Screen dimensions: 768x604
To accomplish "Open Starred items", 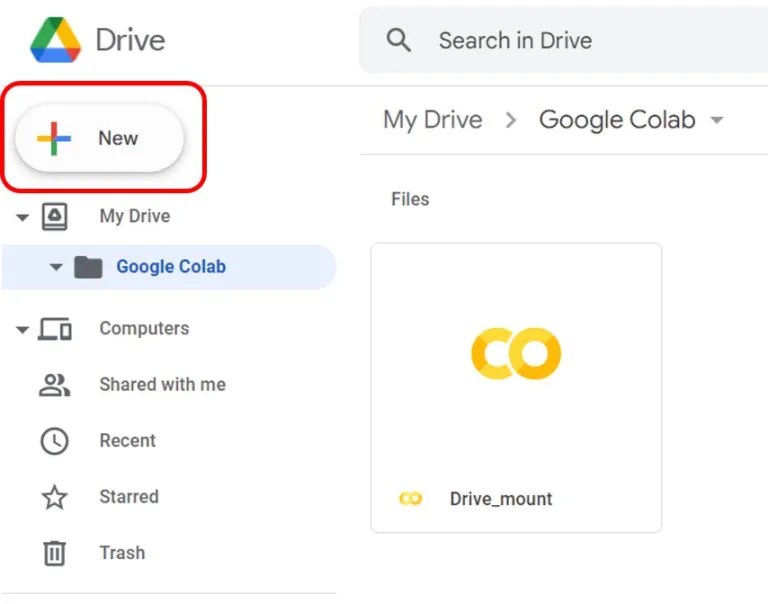I will point(129,497).
